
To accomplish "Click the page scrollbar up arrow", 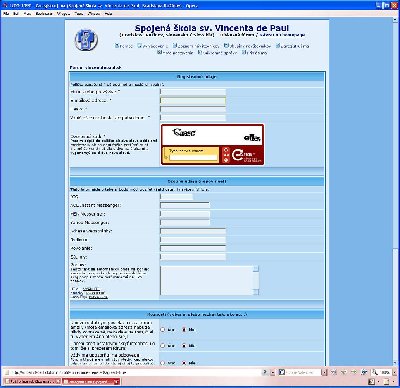I will click(x=396, y=21).
